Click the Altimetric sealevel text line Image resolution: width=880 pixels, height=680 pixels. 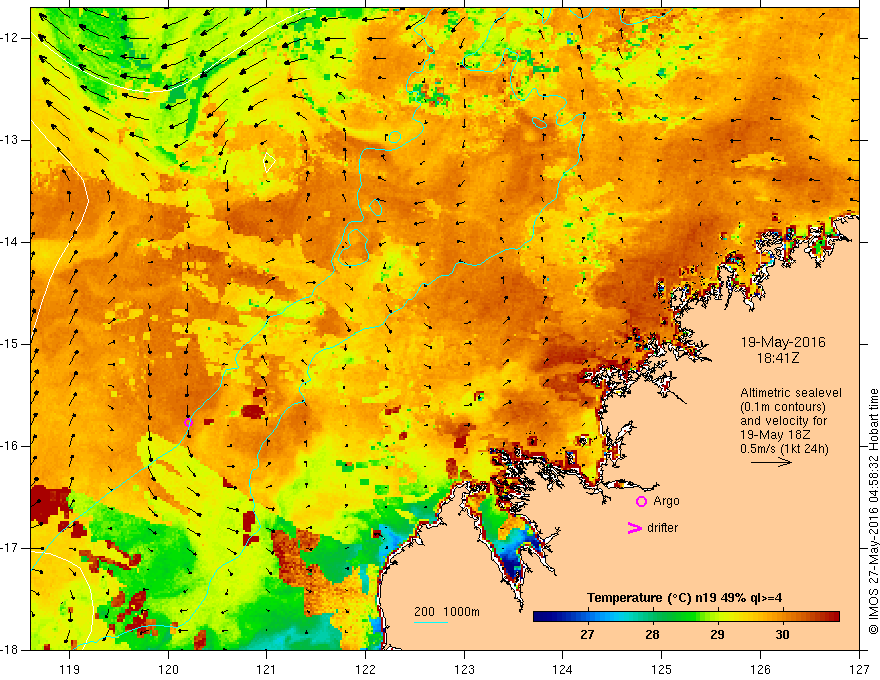[791, 393]
